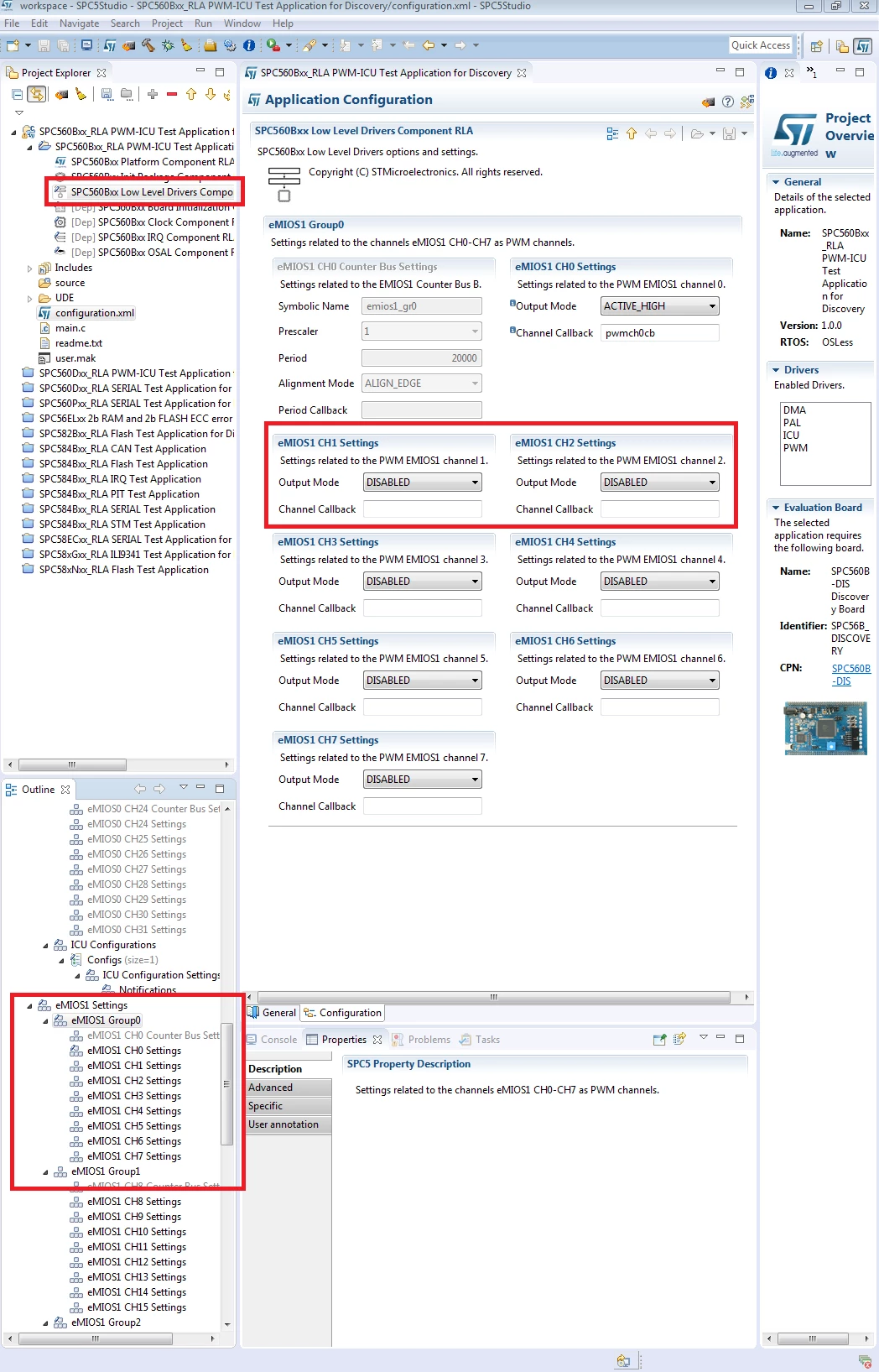Viewport: 879px width, 1372px height.
Task: Select Specific in Properties side list
Action: (x=289, y=1106)
